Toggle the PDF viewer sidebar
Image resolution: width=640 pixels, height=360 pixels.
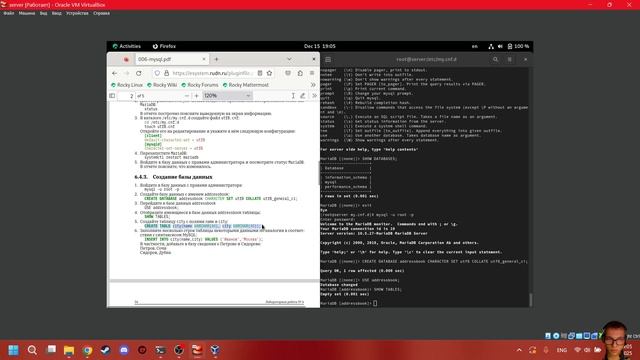pyautogui.click(x=112, y=96)
